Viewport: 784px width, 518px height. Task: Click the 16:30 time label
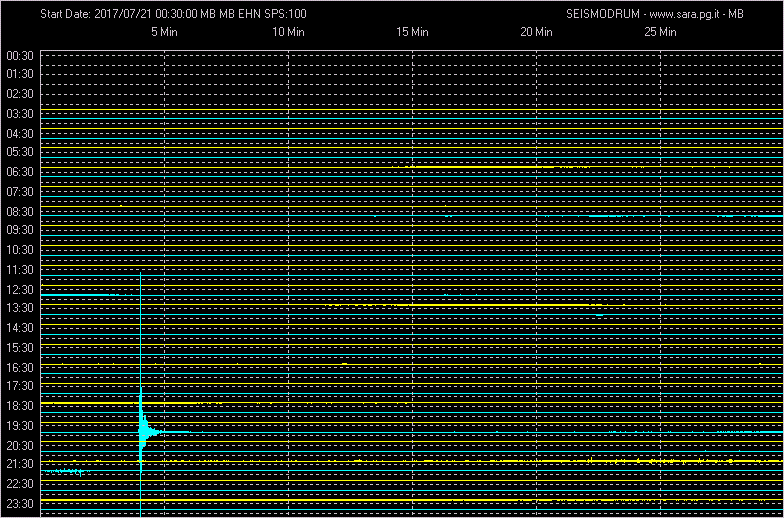tap(20, 368)
